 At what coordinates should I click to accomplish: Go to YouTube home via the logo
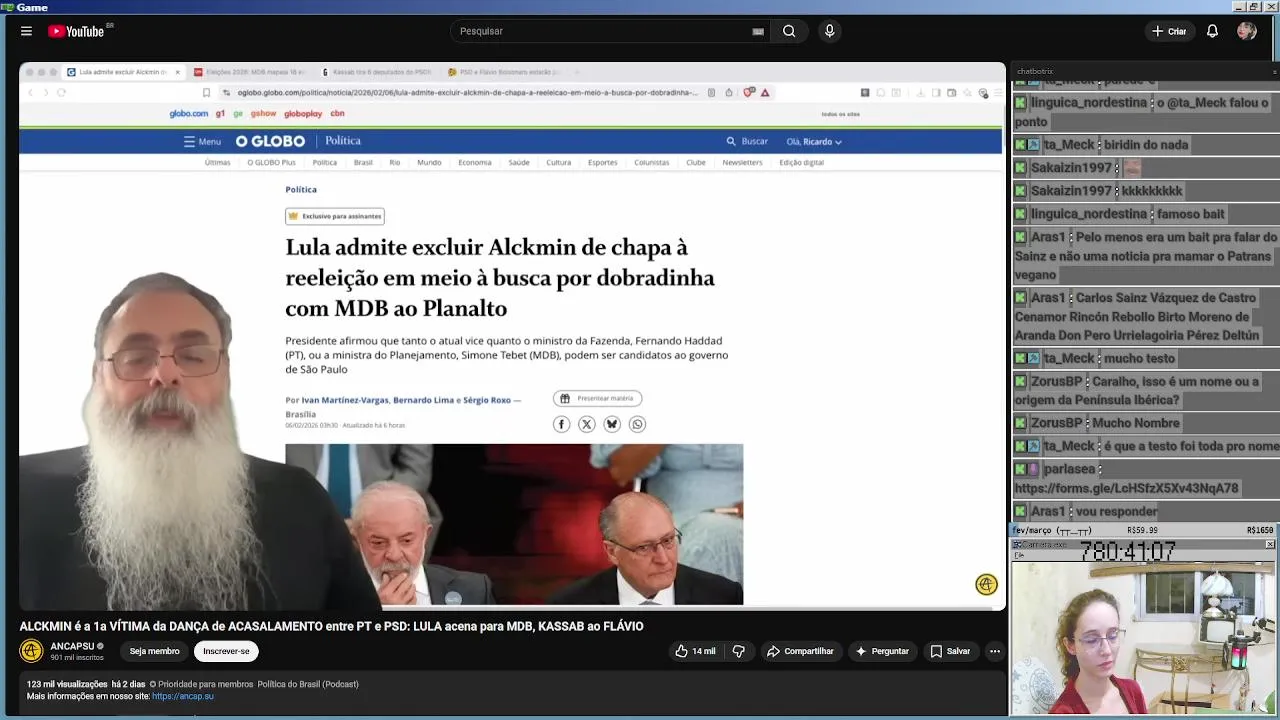click(x=77, y=31)
